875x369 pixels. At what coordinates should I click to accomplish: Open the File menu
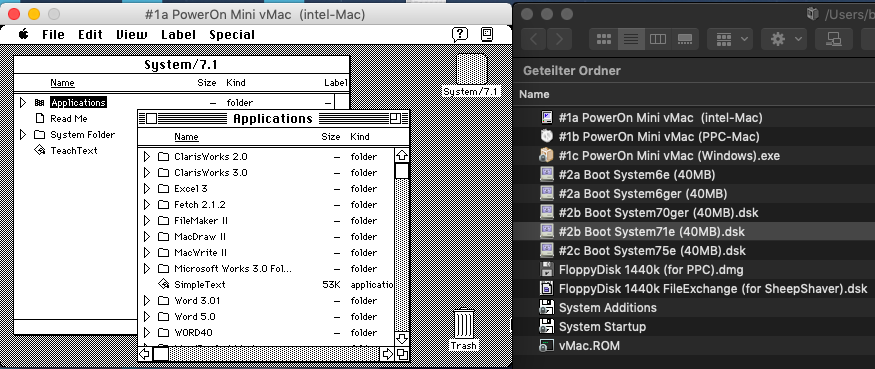(x=54, y=35)
